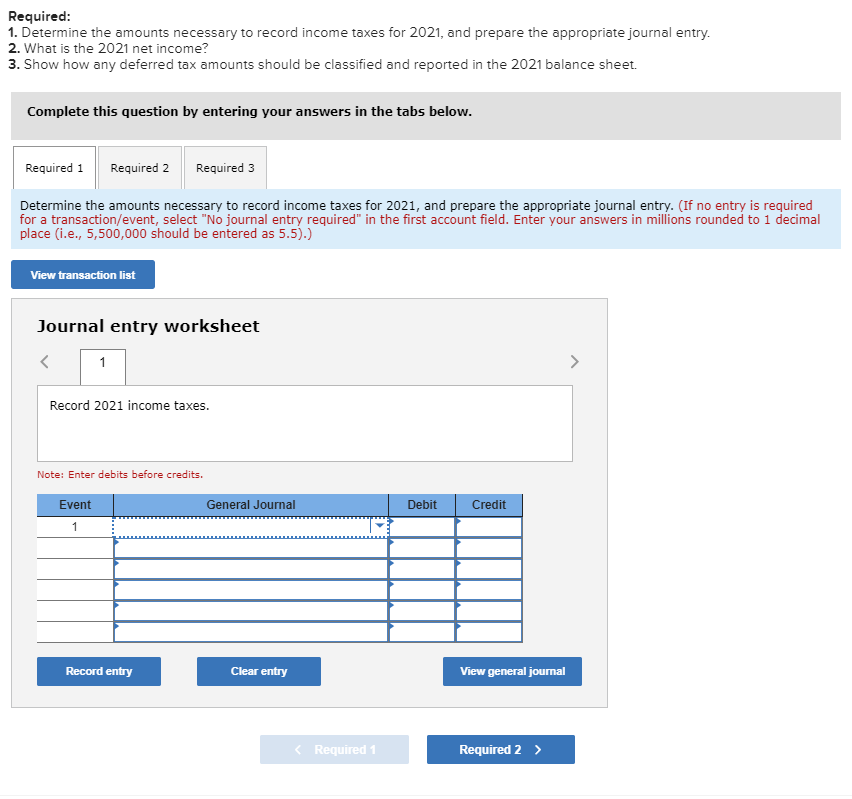Switch to the Required 2 tab
Viewport: 852px width, 799px height.
click(139, 168)
